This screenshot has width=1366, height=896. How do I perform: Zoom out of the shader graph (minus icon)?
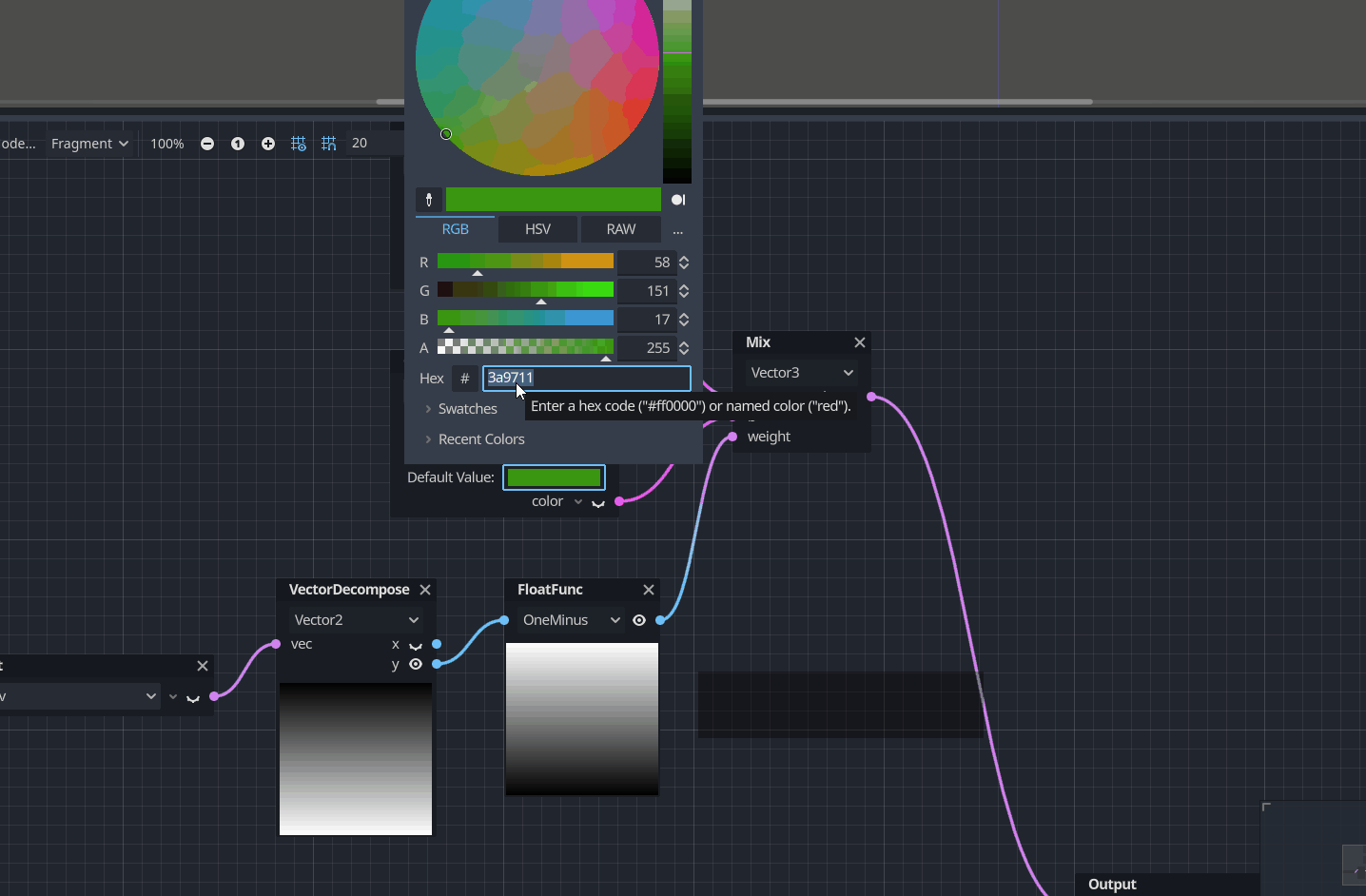pos(206,143)
